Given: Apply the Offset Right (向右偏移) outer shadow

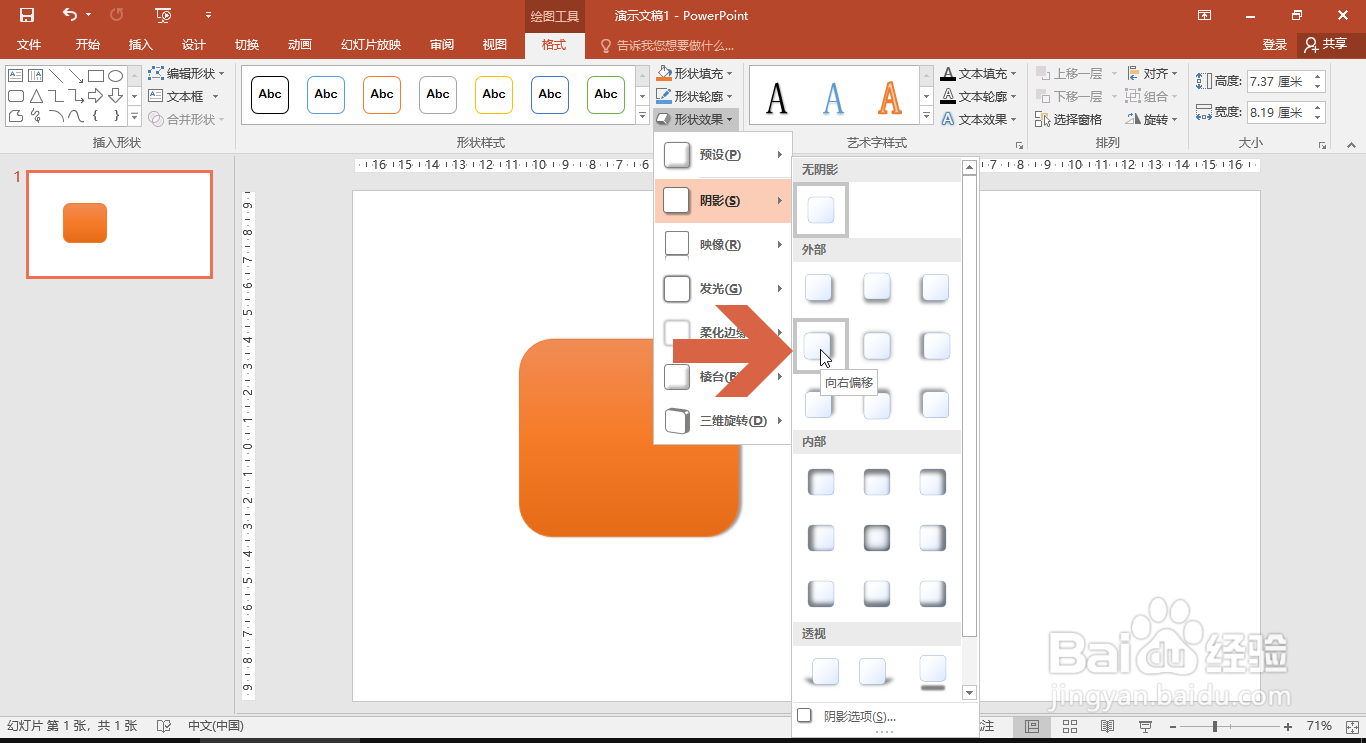Looking at the screenshot, I should pos(821,346).
